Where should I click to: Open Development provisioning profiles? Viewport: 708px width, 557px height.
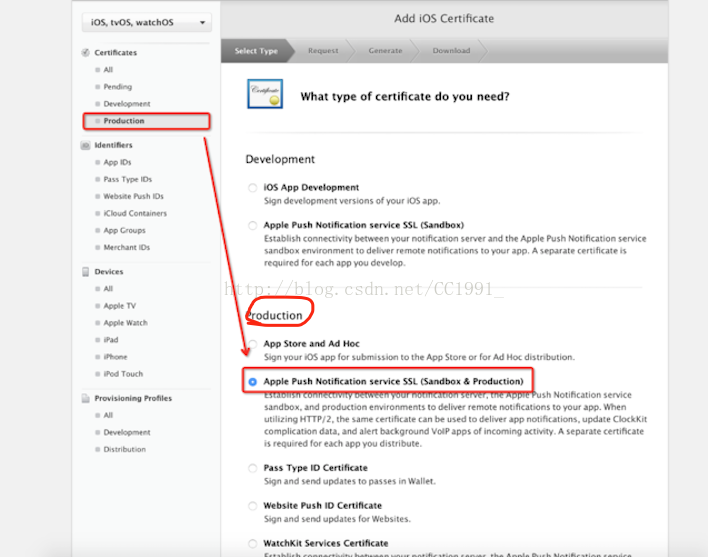pyautogui.click(x=126, y=432)
